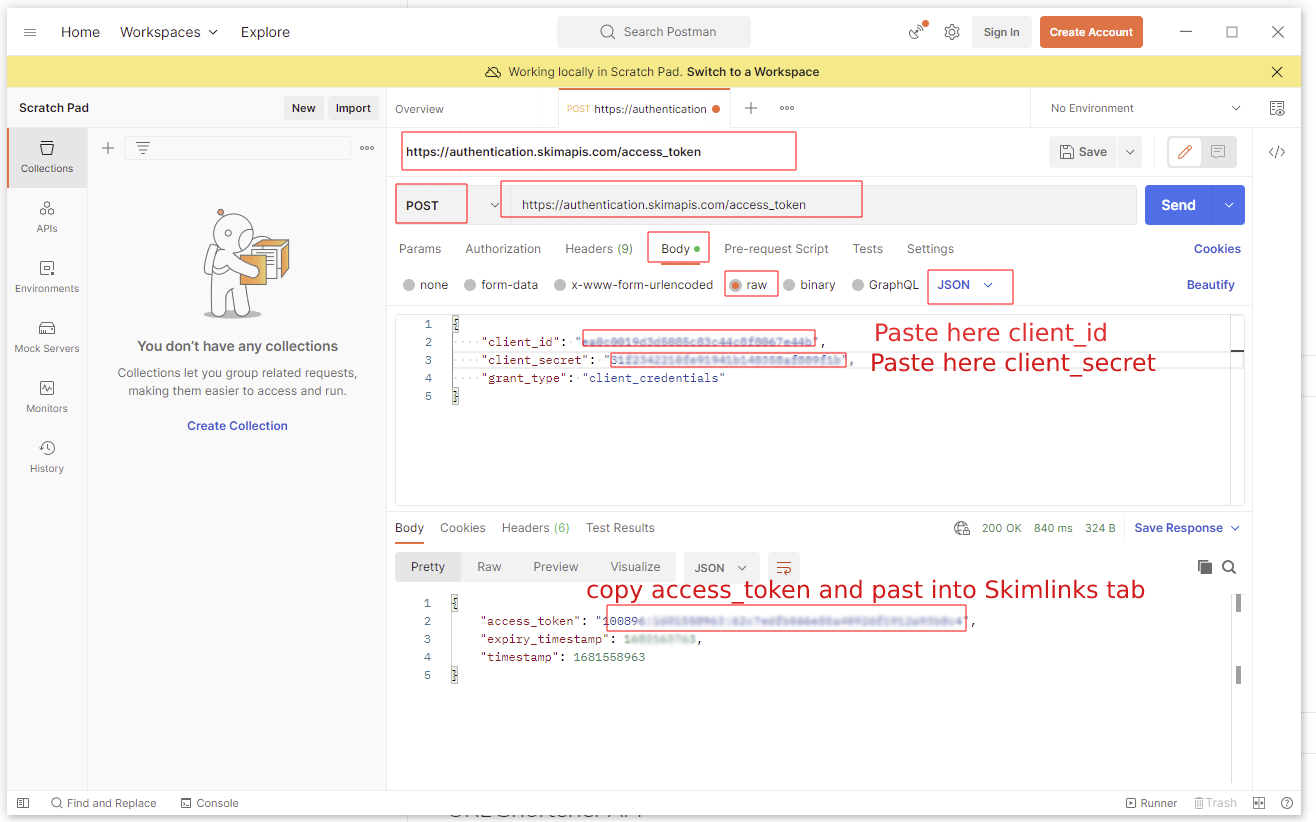Open the code snippet panel icon
The image size is (1316, 822).
tap(1277, 152)
